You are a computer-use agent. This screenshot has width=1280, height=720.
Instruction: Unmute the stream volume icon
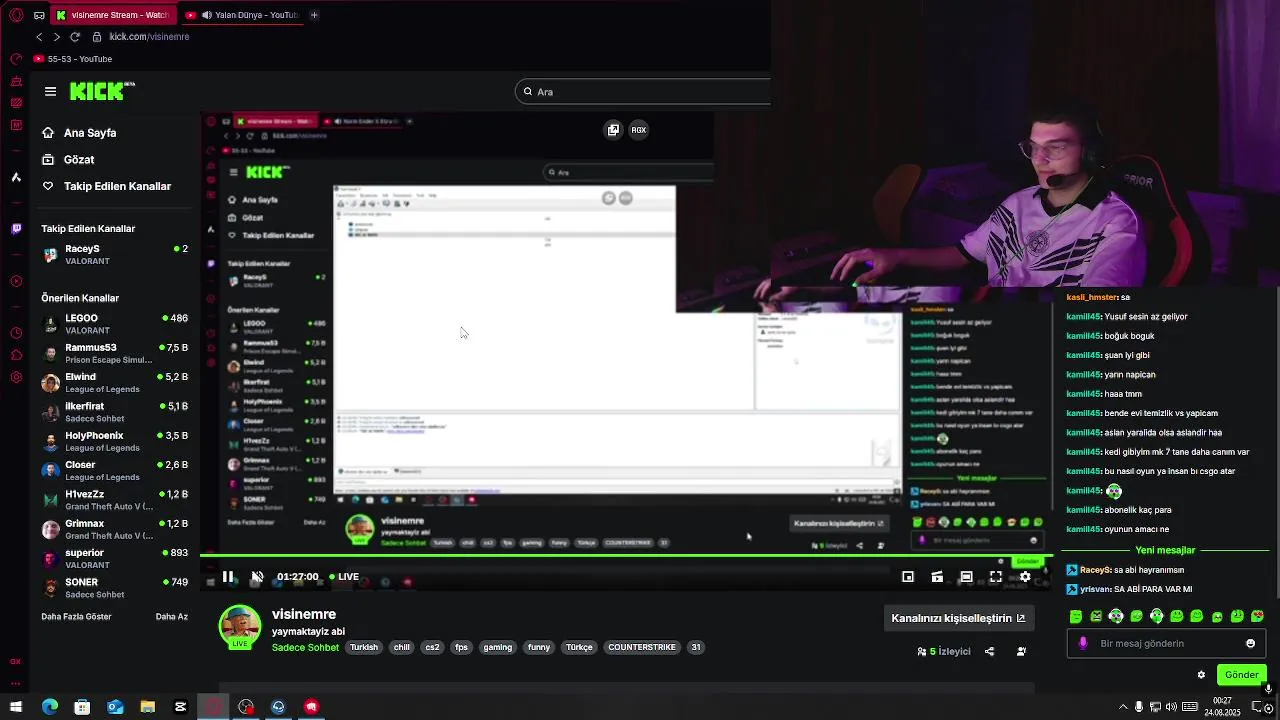pyautogui.click(x=257, y=576)
